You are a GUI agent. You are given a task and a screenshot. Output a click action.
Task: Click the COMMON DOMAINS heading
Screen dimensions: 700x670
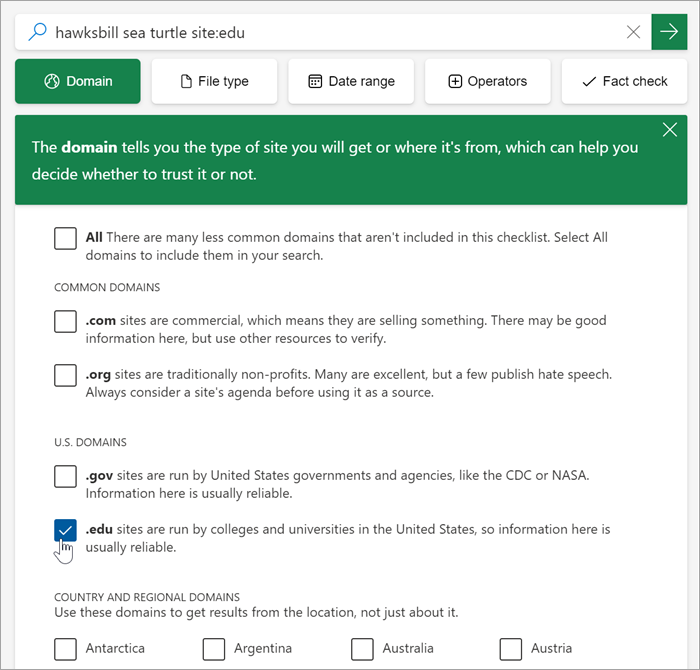pos(107,287)
